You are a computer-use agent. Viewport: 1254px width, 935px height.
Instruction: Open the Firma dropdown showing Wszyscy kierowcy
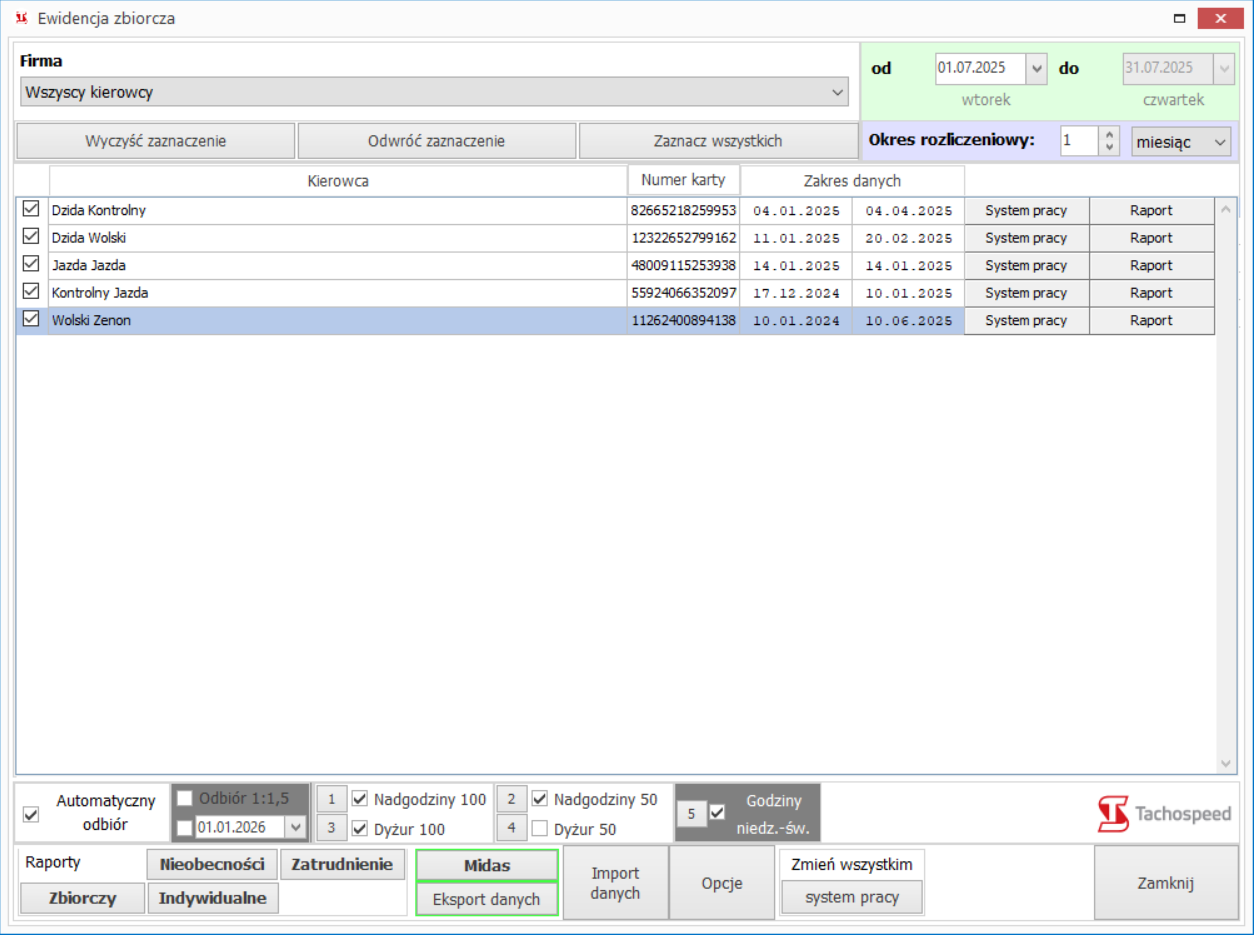click(x=434, y=92)
